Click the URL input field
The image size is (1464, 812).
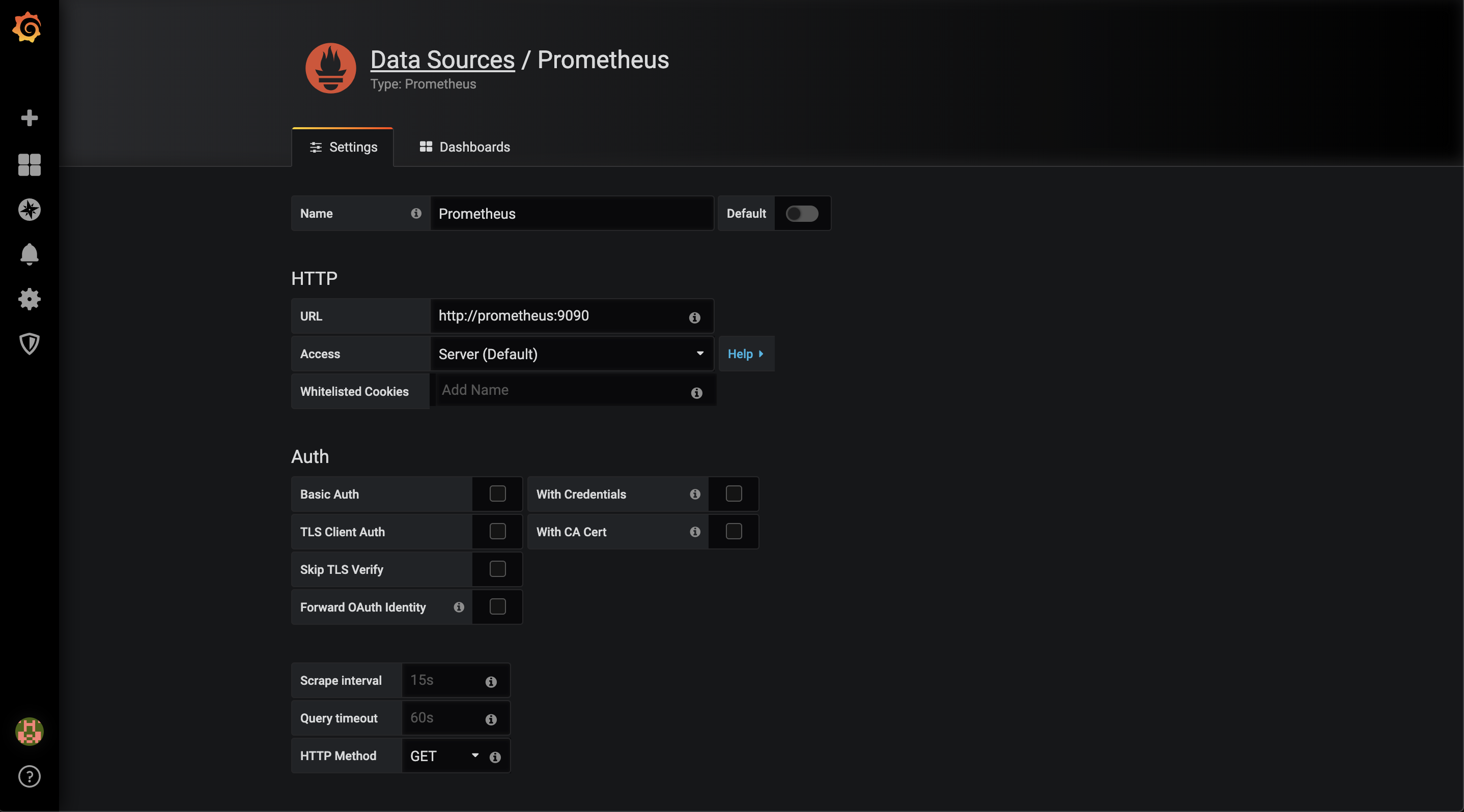point(572,316)
